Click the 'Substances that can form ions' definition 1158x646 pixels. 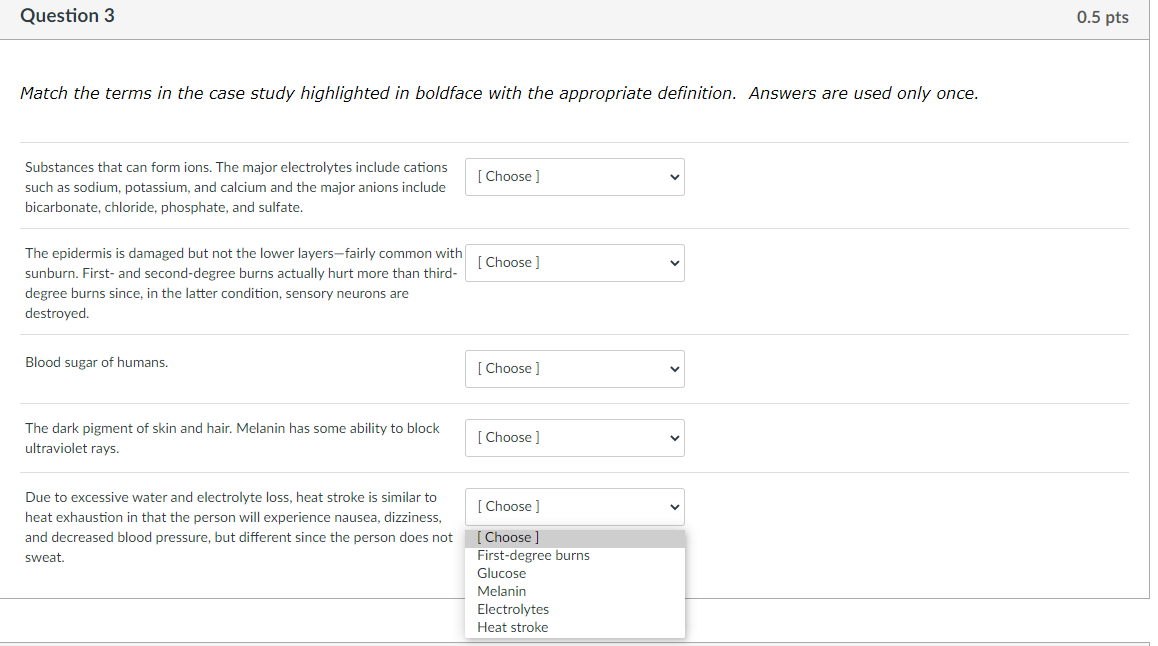coord(236,188)
